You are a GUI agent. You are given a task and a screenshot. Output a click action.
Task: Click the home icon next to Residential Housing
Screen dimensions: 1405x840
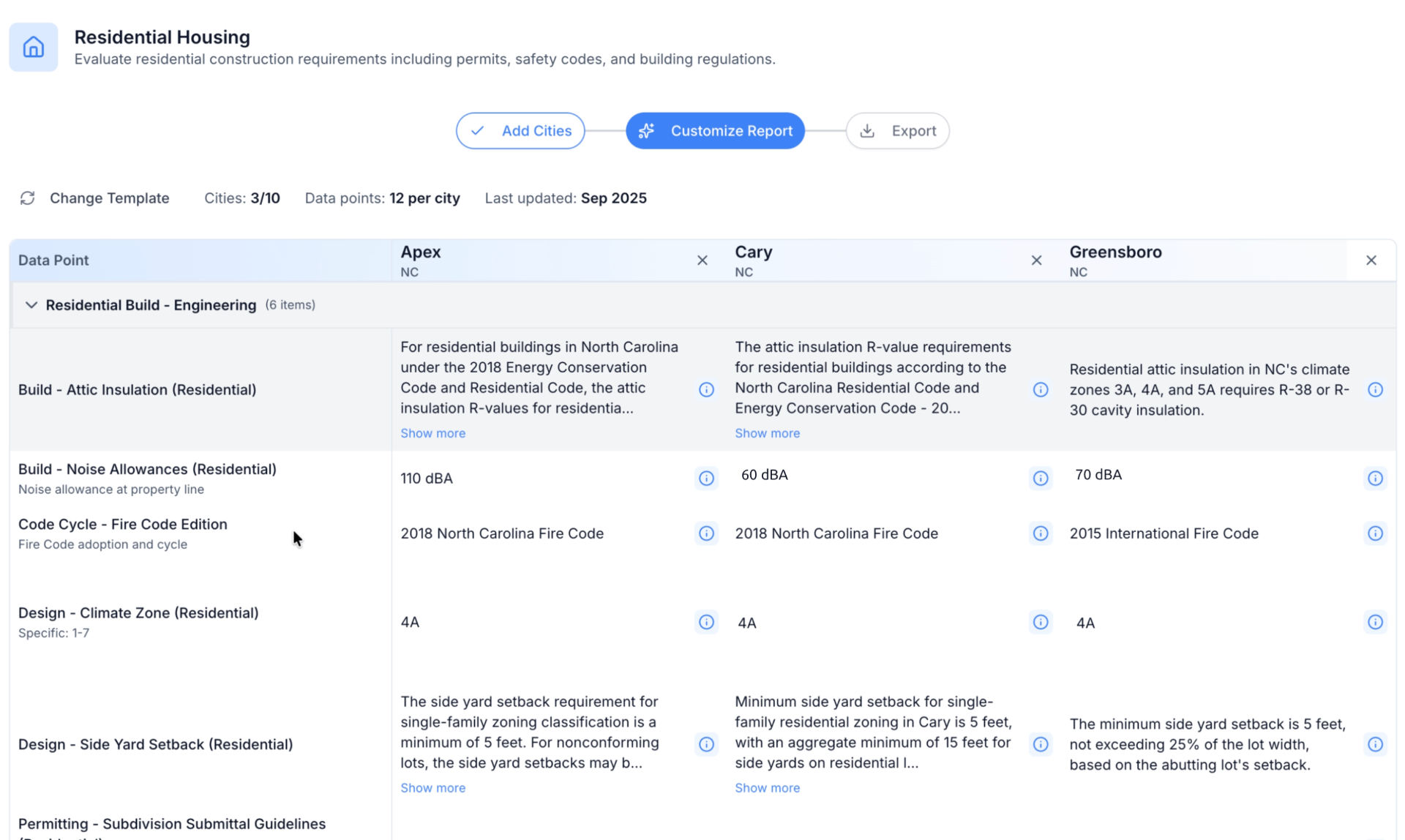[x=33, y=46]
